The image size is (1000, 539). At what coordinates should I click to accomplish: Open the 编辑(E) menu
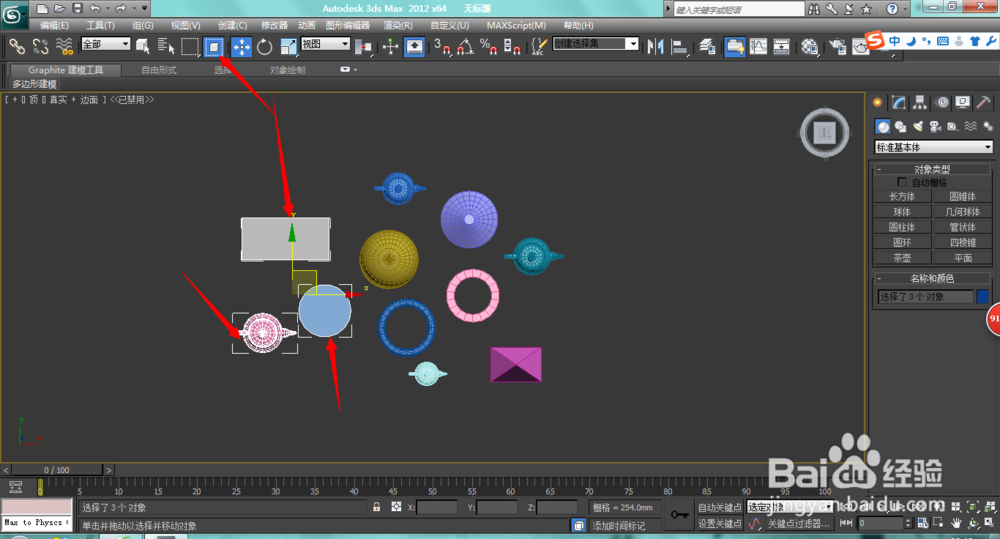click(x=54, y=26)
